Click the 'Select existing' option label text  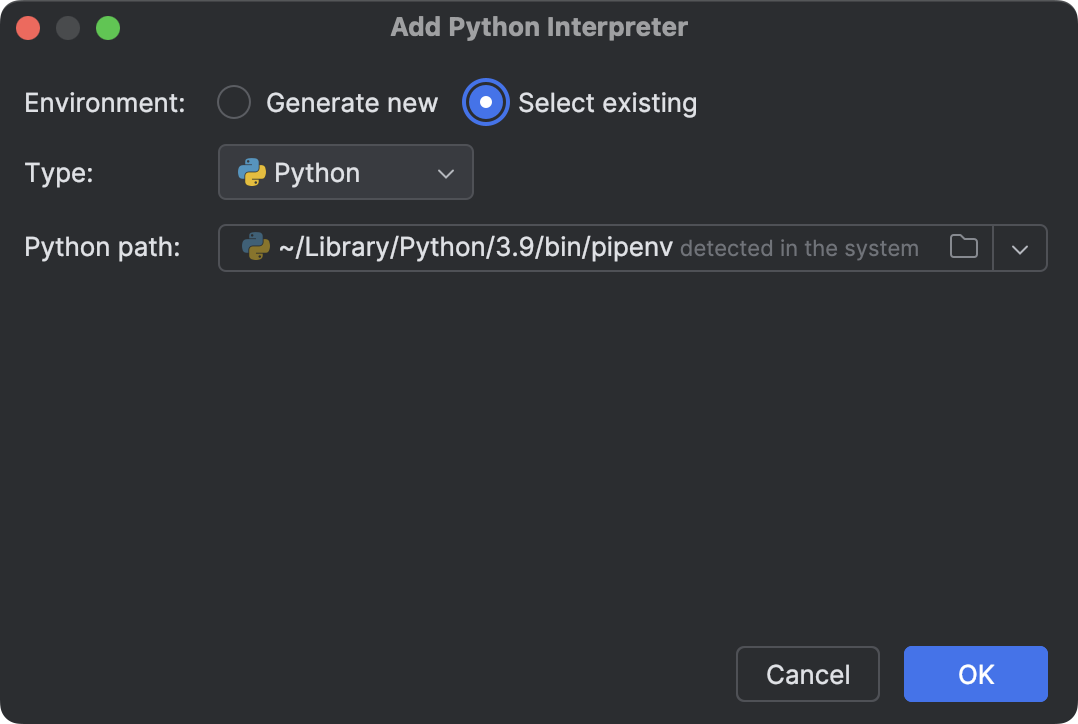(607, 103)
